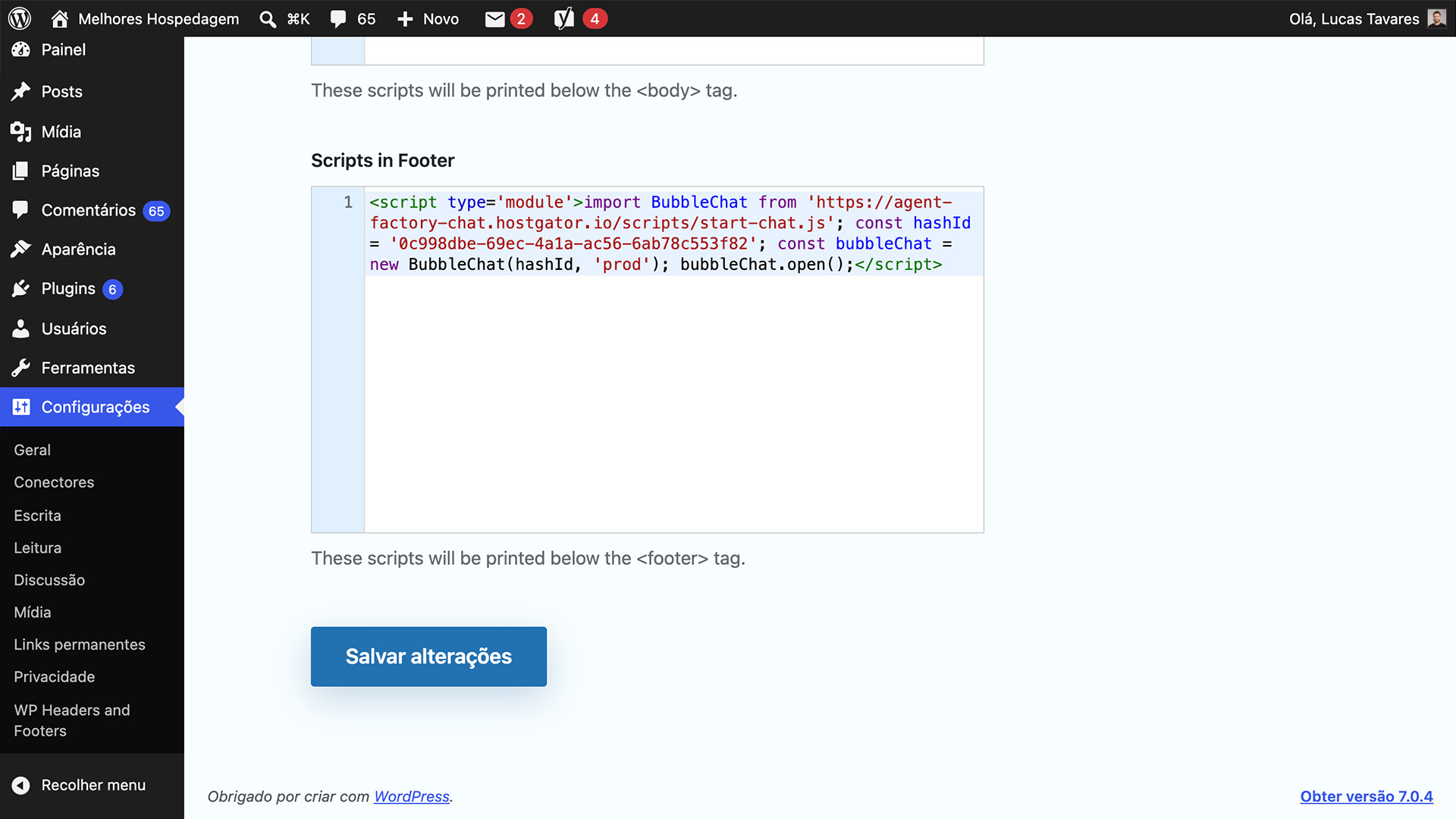Image resolution: width=1456 pixels, height=819 pixels.
Task: Click the closing </script> tag in code
Action: coord(899,264)
